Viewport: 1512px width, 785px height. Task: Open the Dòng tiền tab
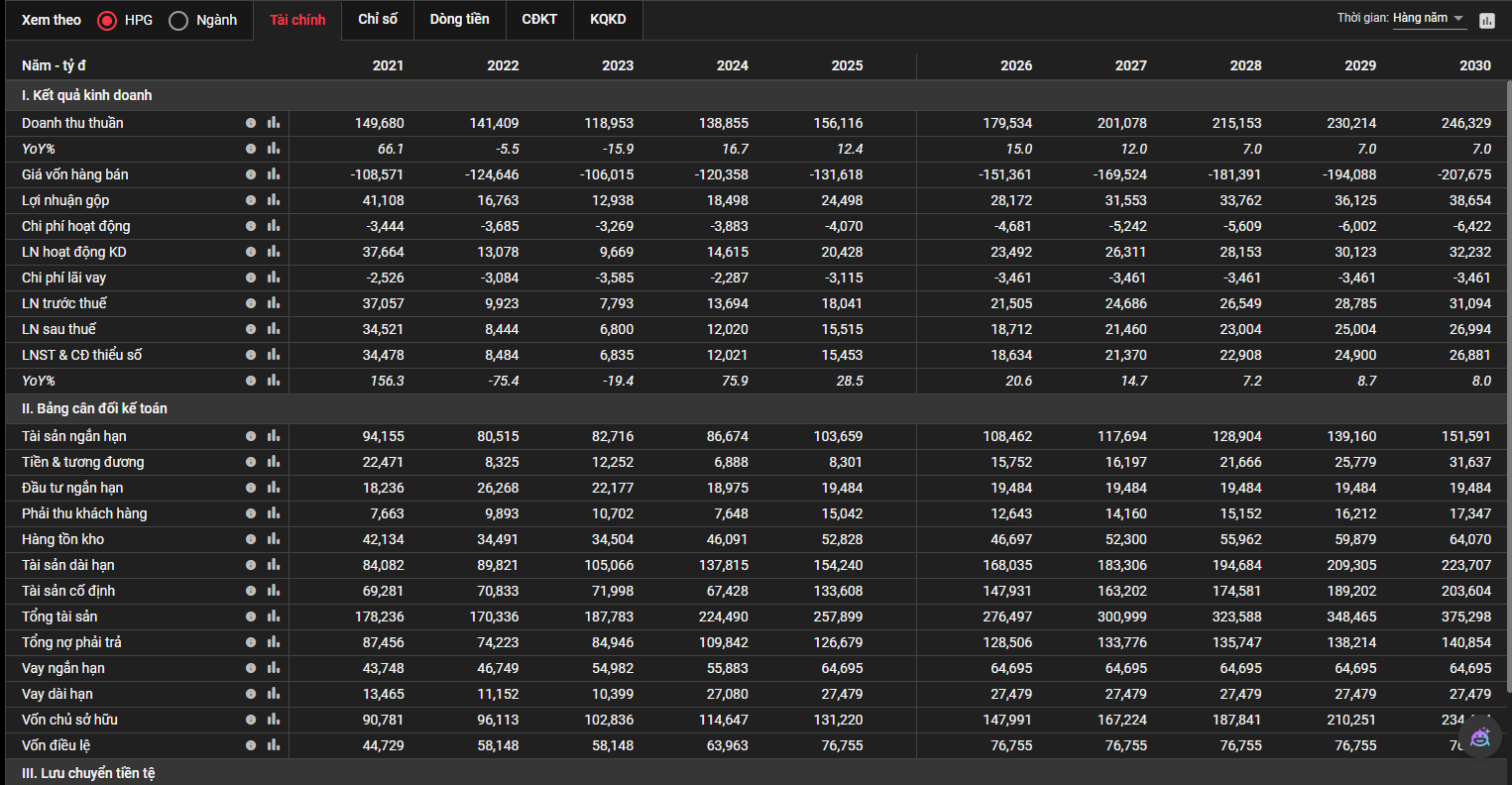[x=459, y=20]
